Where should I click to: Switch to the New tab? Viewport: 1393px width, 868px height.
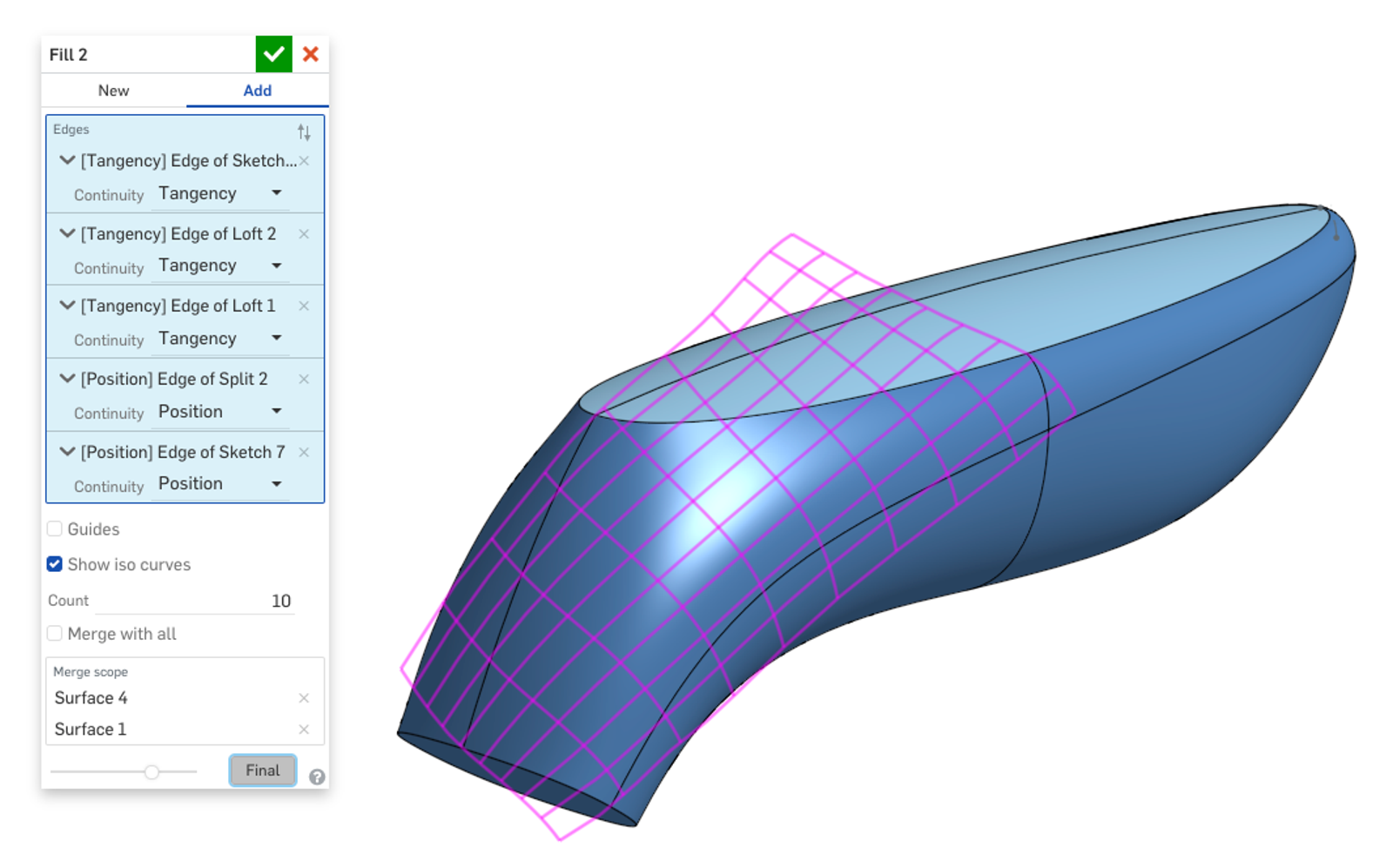point(113,91)
